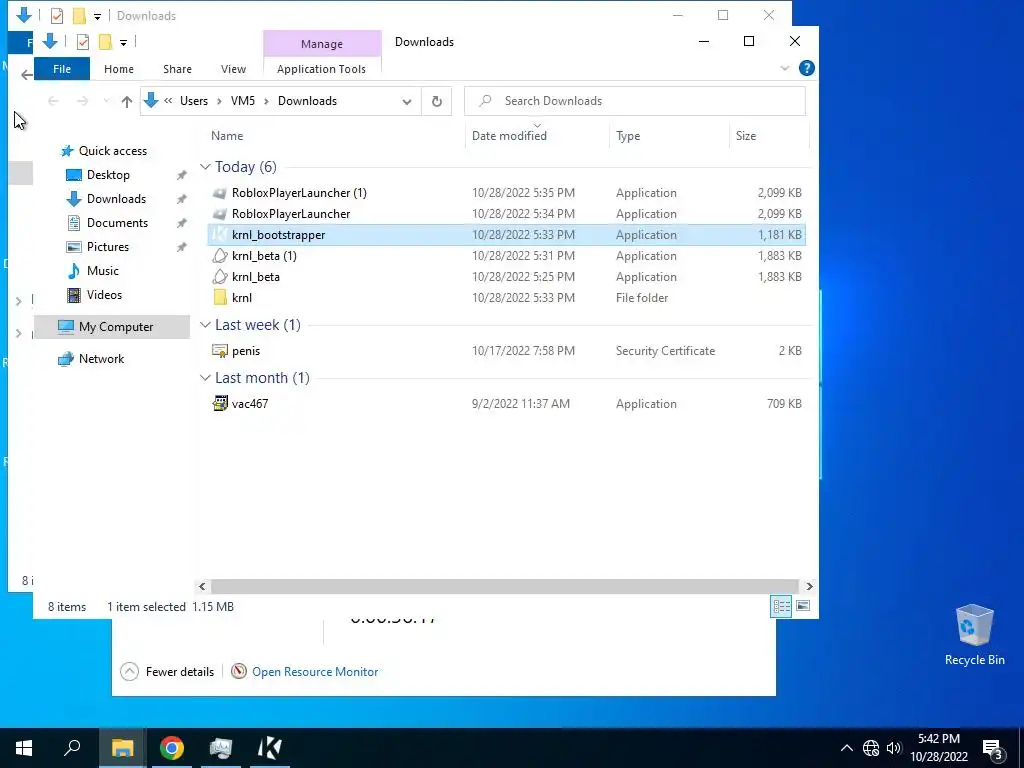Select My Computer in navigation pane
The height and width of the screenshot is (768, 1024).
[112, 327]
